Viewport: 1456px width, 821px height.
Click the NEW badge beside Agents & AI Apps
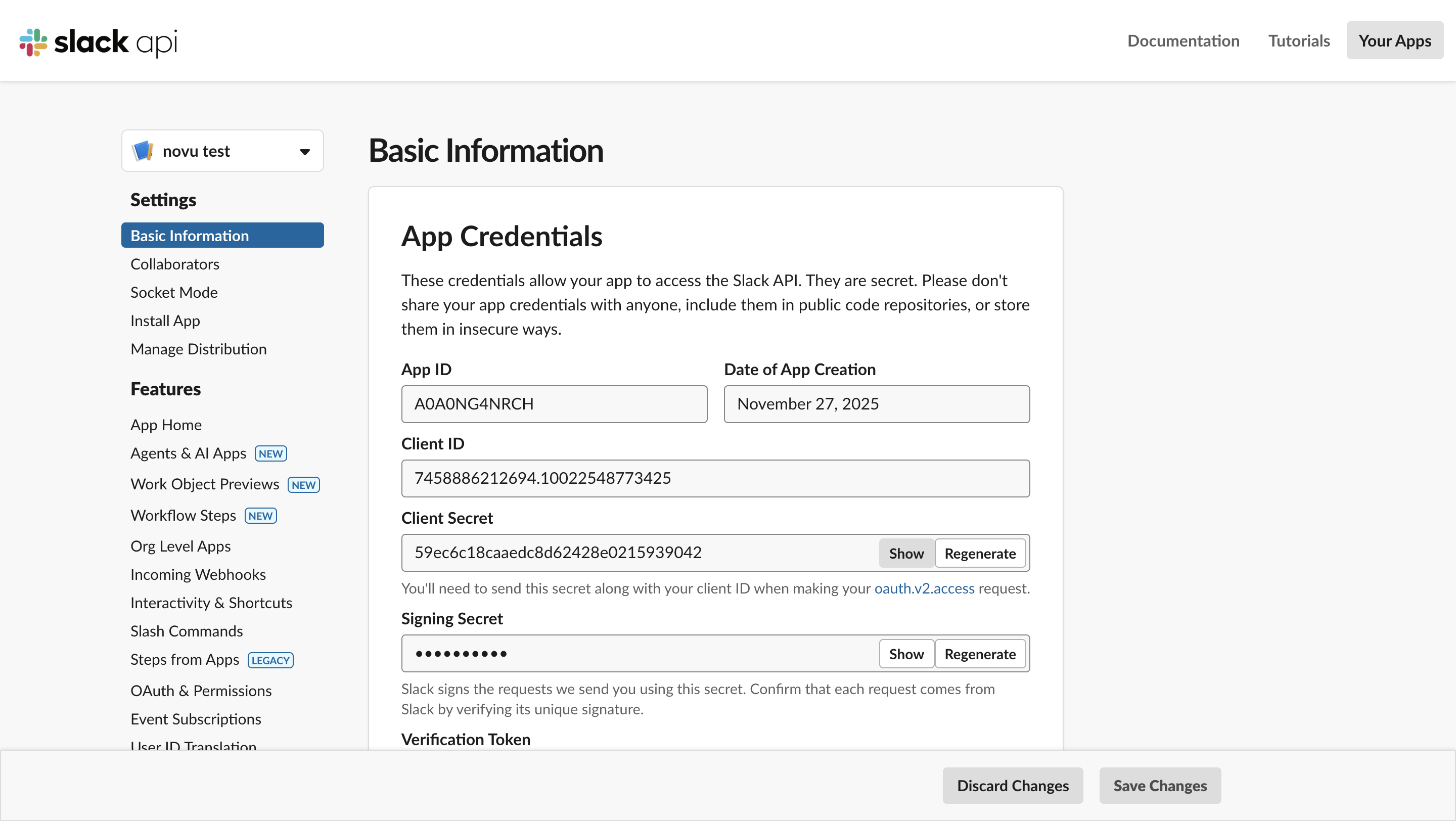click(x=271, y=454)
